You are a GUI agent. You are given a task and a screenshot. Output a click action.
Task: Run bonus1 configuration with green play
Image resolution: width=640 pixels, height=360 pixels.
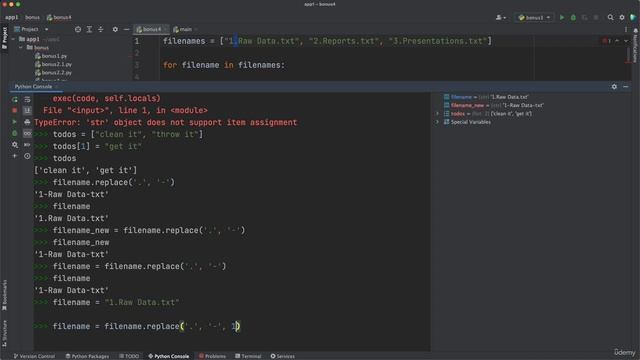(x=562, y=18)
